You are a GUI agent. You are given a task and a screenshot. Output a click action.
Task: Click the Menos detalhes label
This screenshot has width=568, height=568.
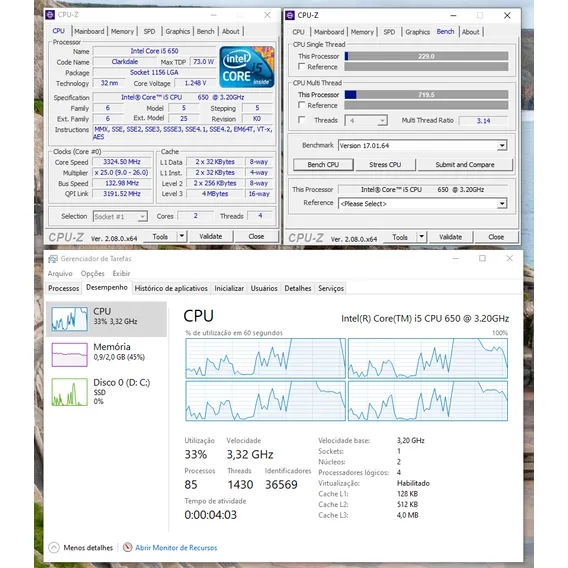pos(88,547)
